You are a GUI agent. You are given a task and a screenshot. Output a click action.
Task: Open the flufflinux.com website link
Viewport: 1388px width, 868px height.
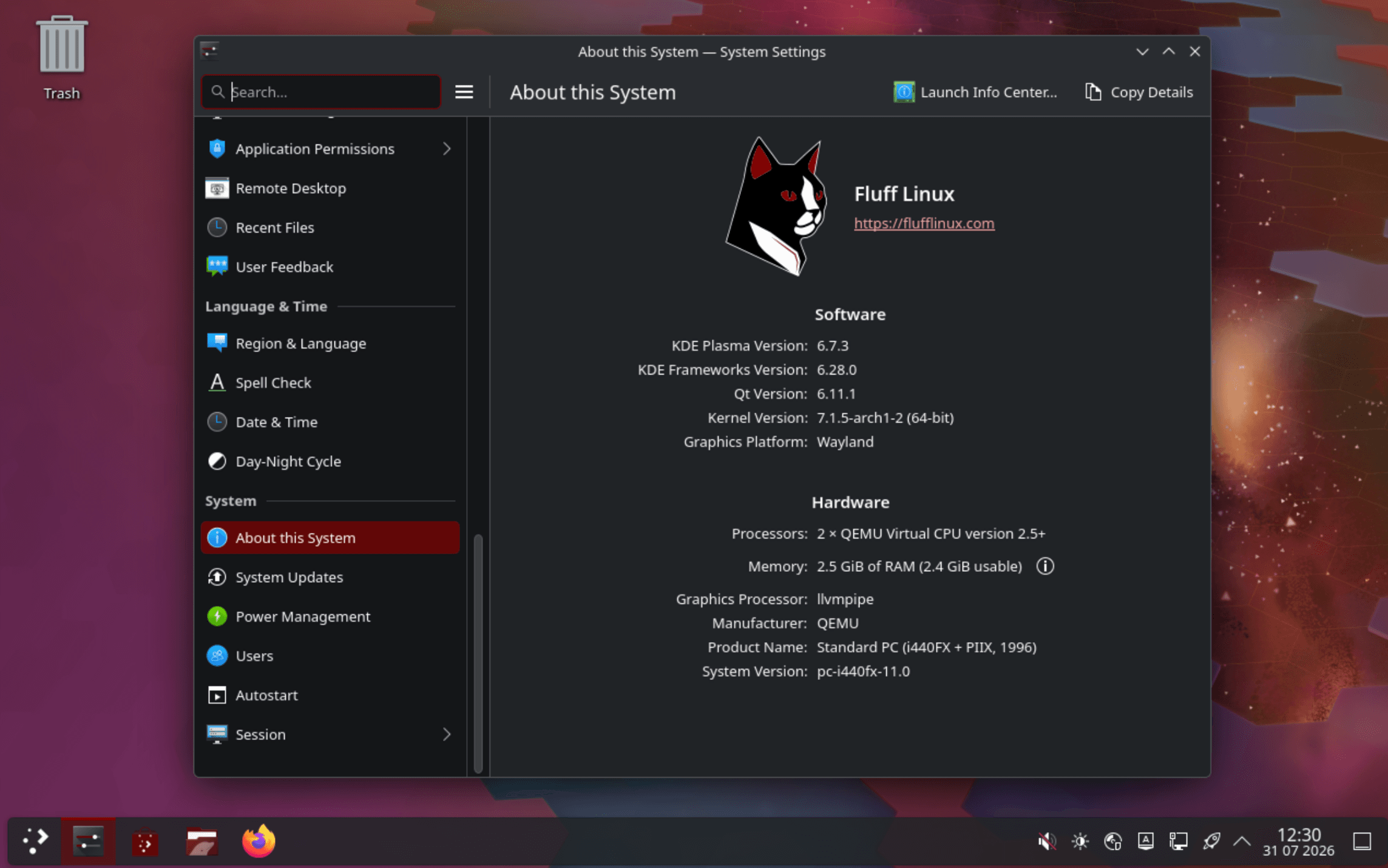pyautogui.click(x=924, y=223)
